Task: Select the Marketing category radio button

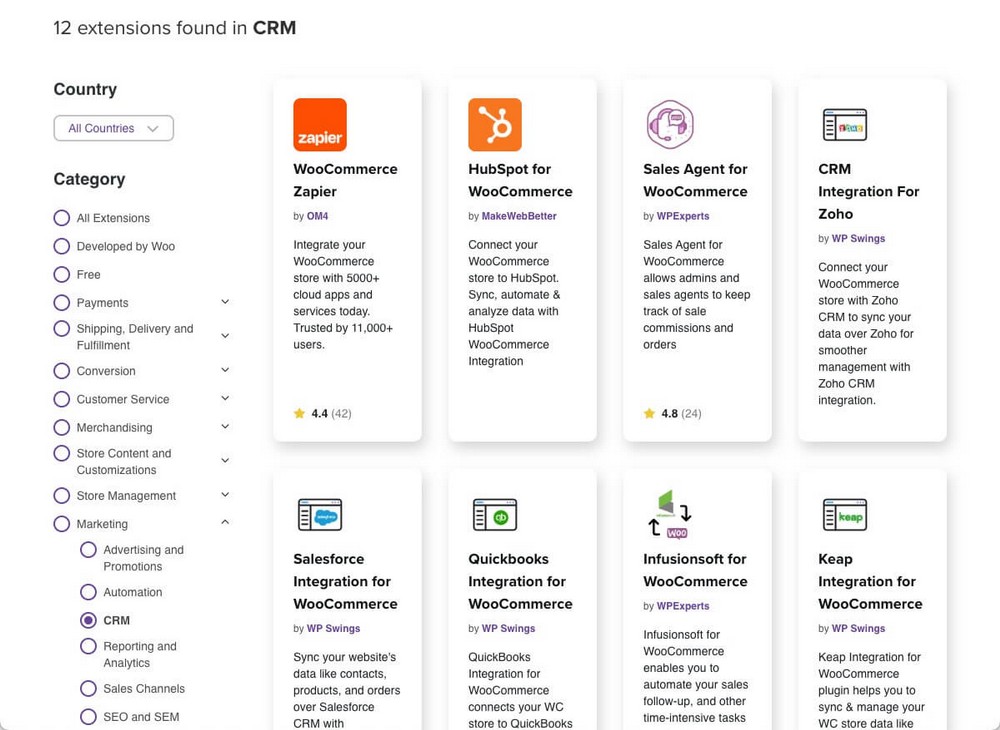Action: 62,524
